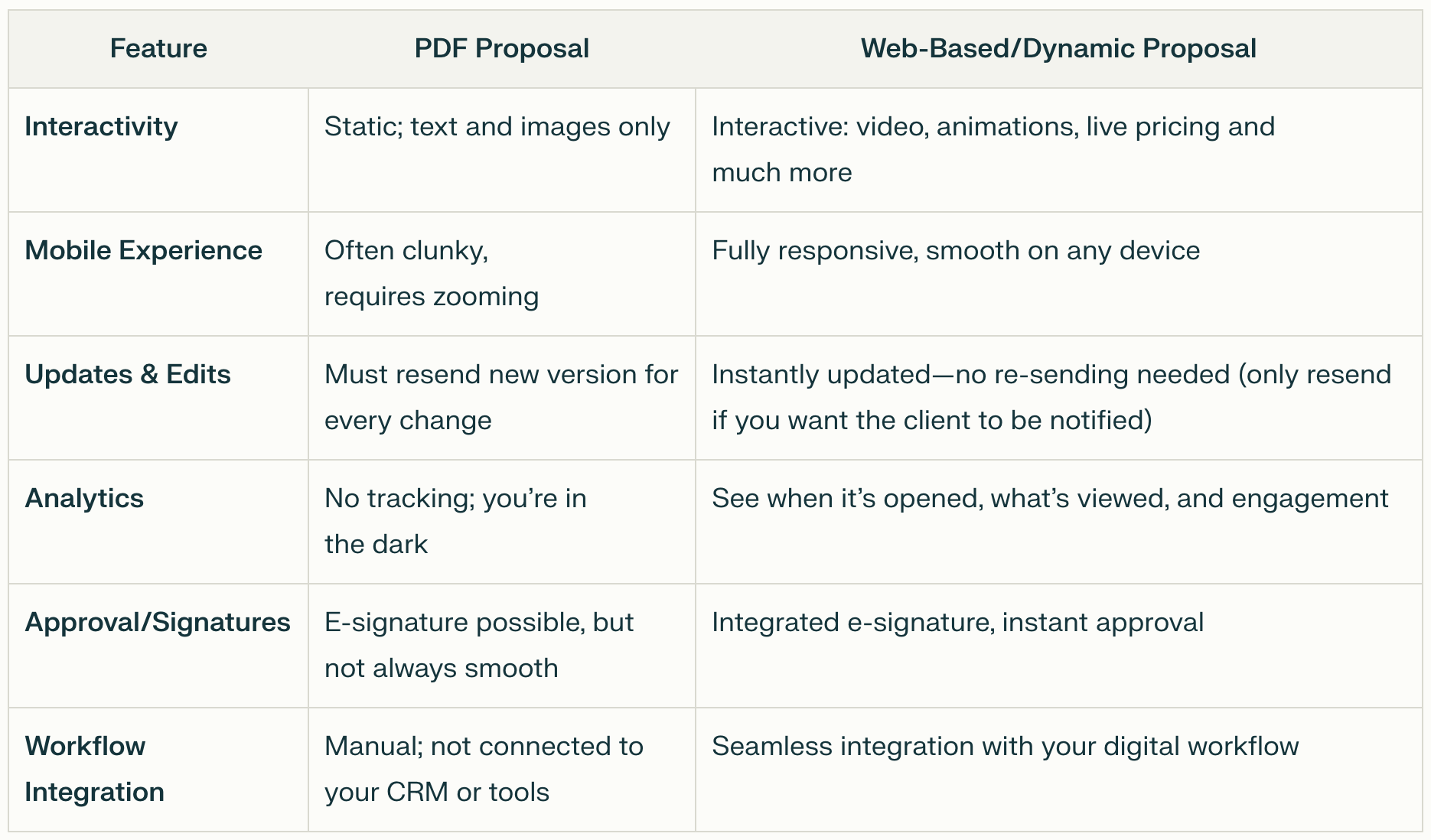Click 'Integrated e-signature, instant approval' cell
The height and width of the screenshot is (840, 1431).
coord(957,622)
